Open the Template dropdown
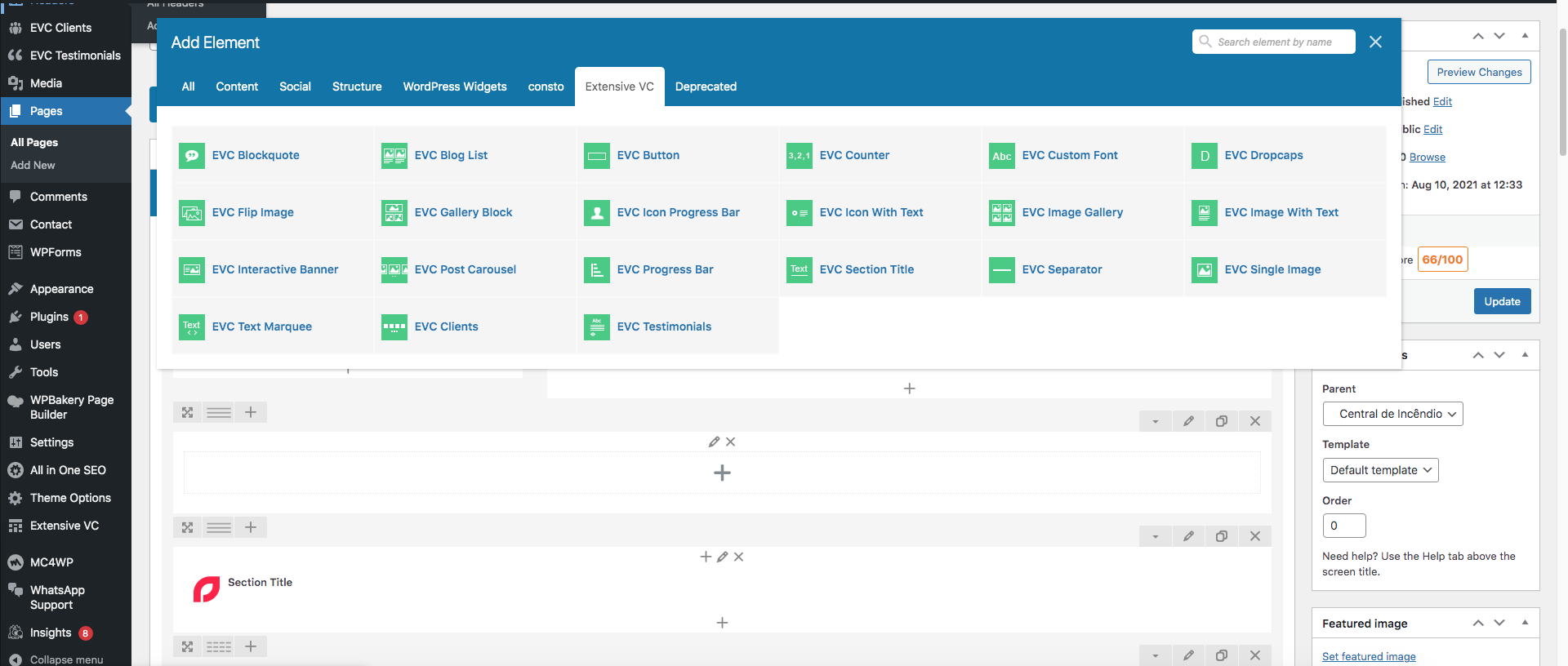This screenshot has width=1568, height=666. 1380,470
